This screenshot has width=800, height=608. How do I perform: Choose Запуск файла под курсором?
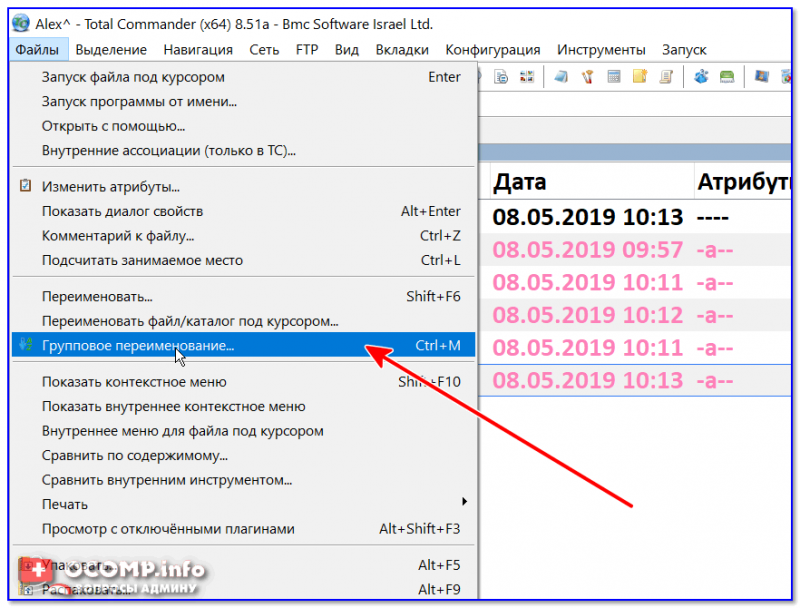pos(243,77)
